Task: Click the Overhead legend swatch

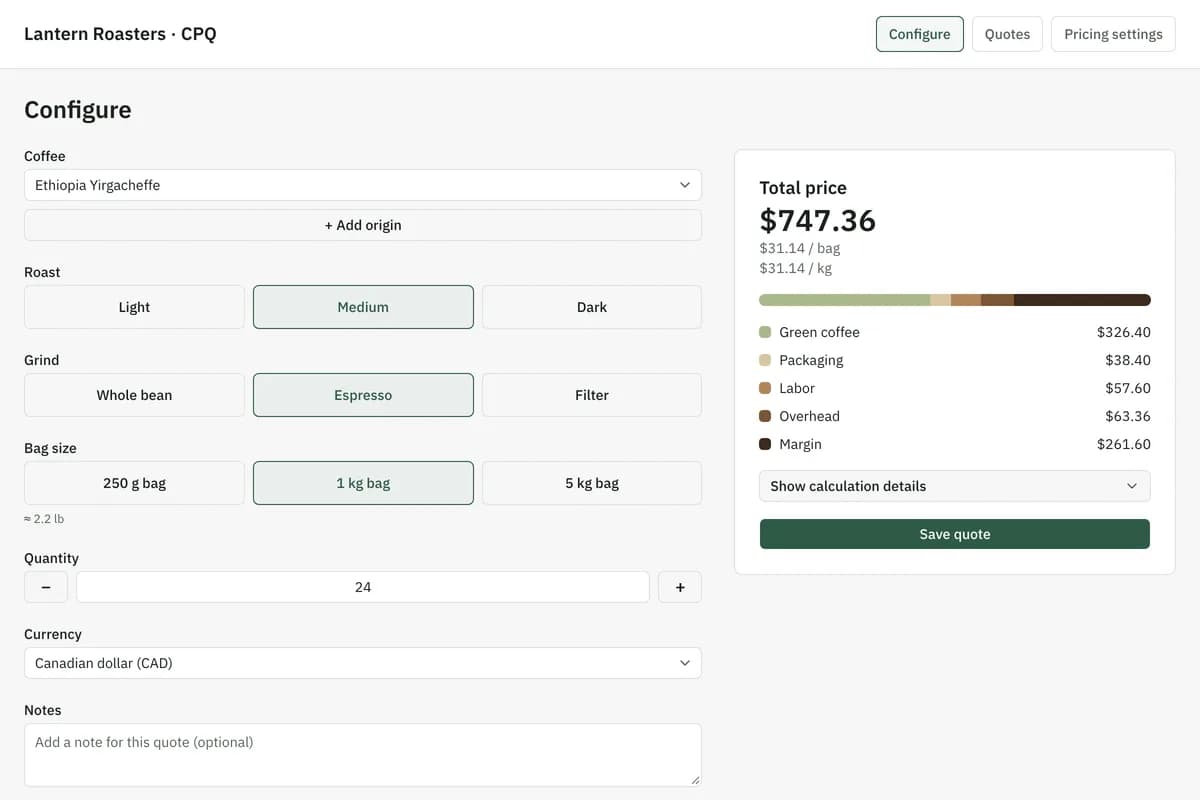Action: point(765,416)
